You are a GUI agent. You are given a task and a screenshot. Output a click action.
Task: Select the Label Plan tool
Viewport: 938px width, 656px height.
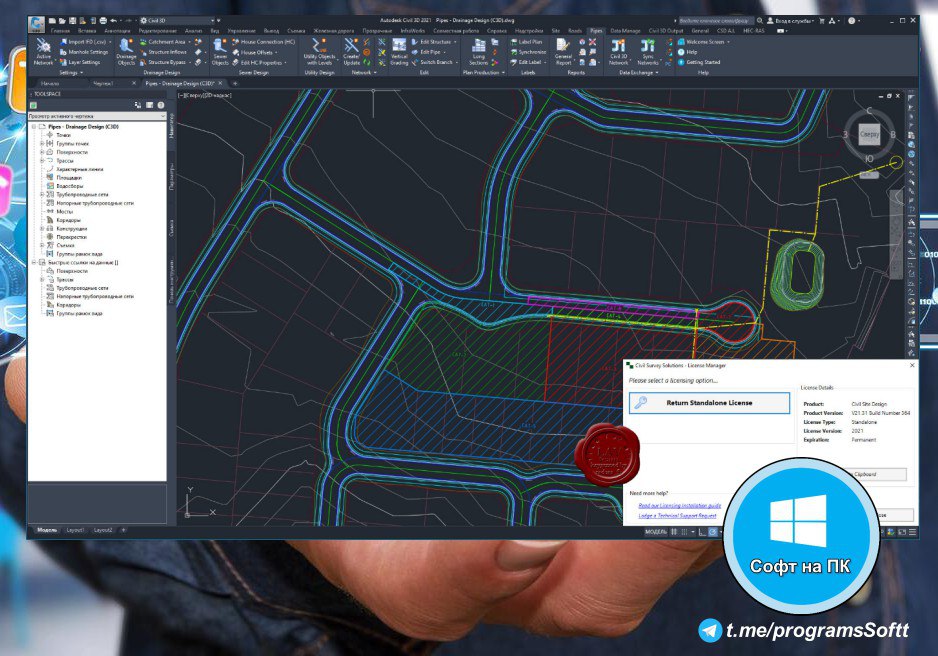tap(526, 42)
